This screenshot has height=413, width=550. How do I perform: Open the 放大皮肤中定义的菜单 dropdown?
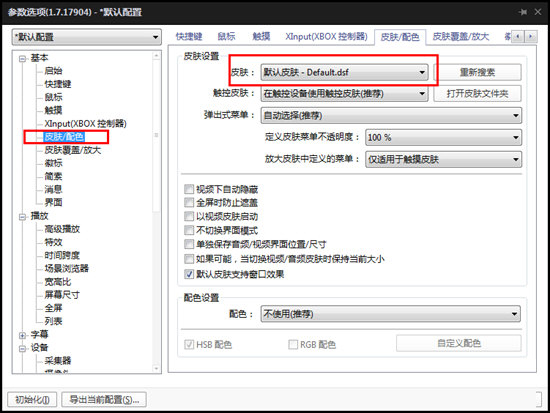pos(443,159)
